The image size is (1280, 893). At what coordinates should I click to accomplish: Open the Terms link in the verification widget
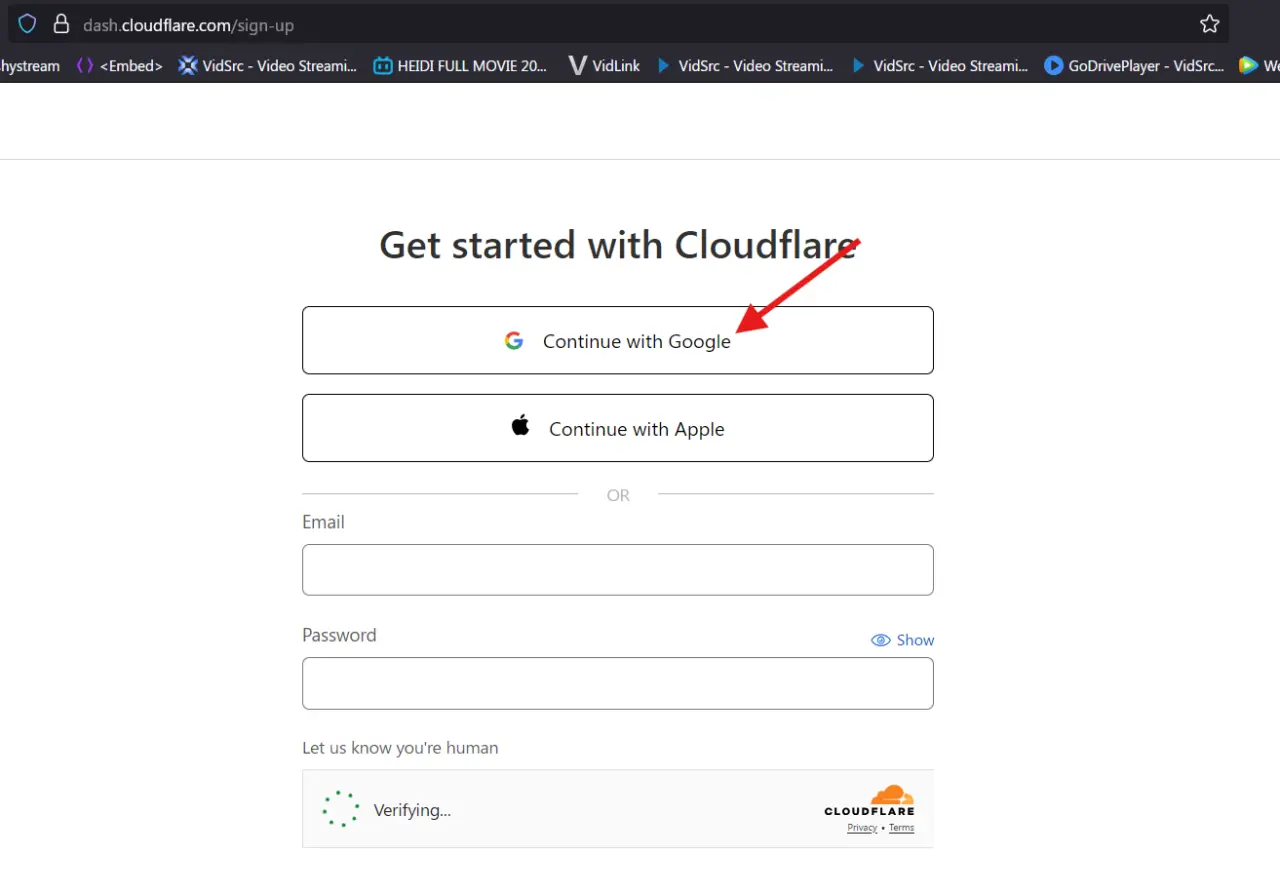click(901, 828)
